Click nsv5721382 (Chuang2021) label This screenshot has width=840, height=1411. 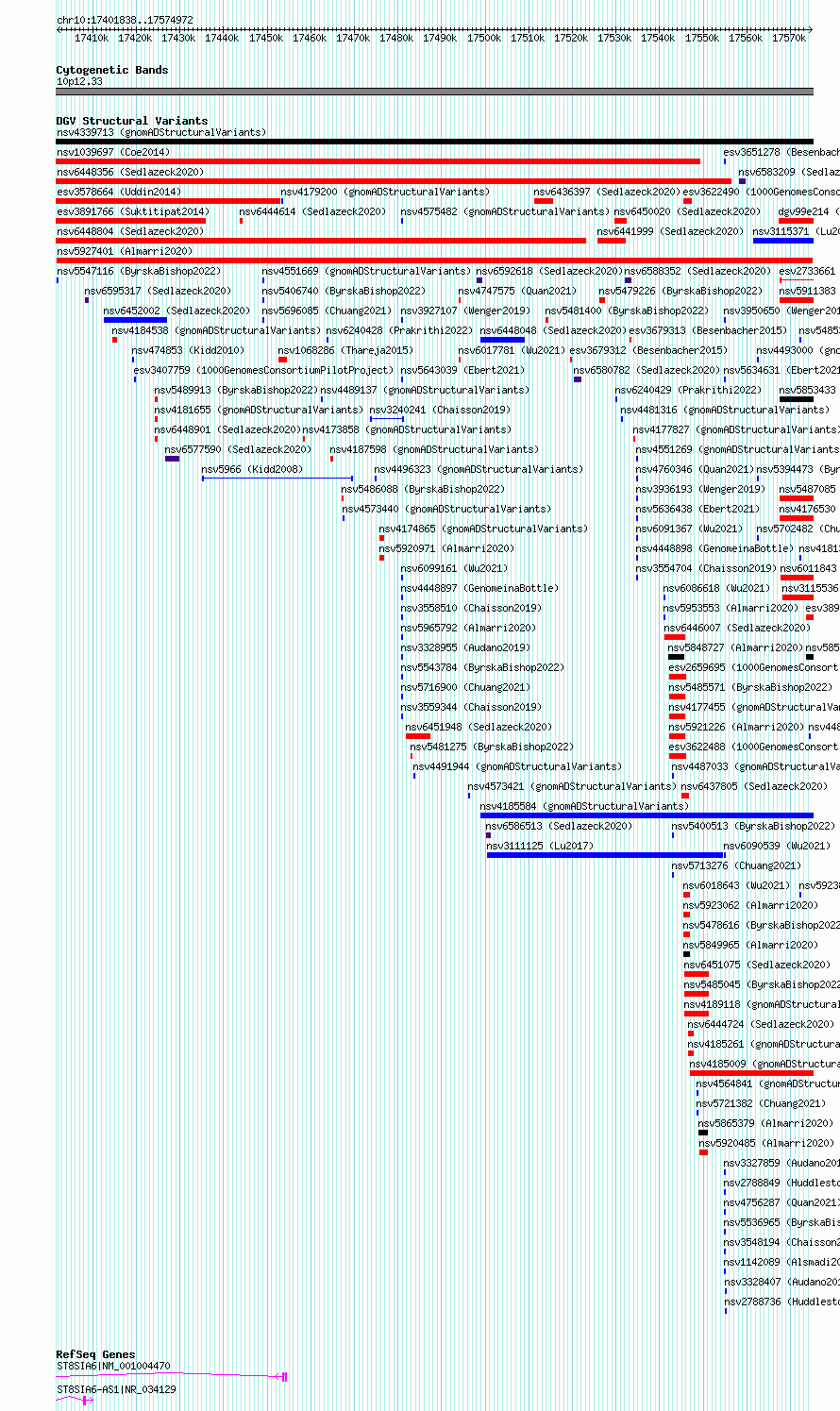click(x=762, y=1103)
